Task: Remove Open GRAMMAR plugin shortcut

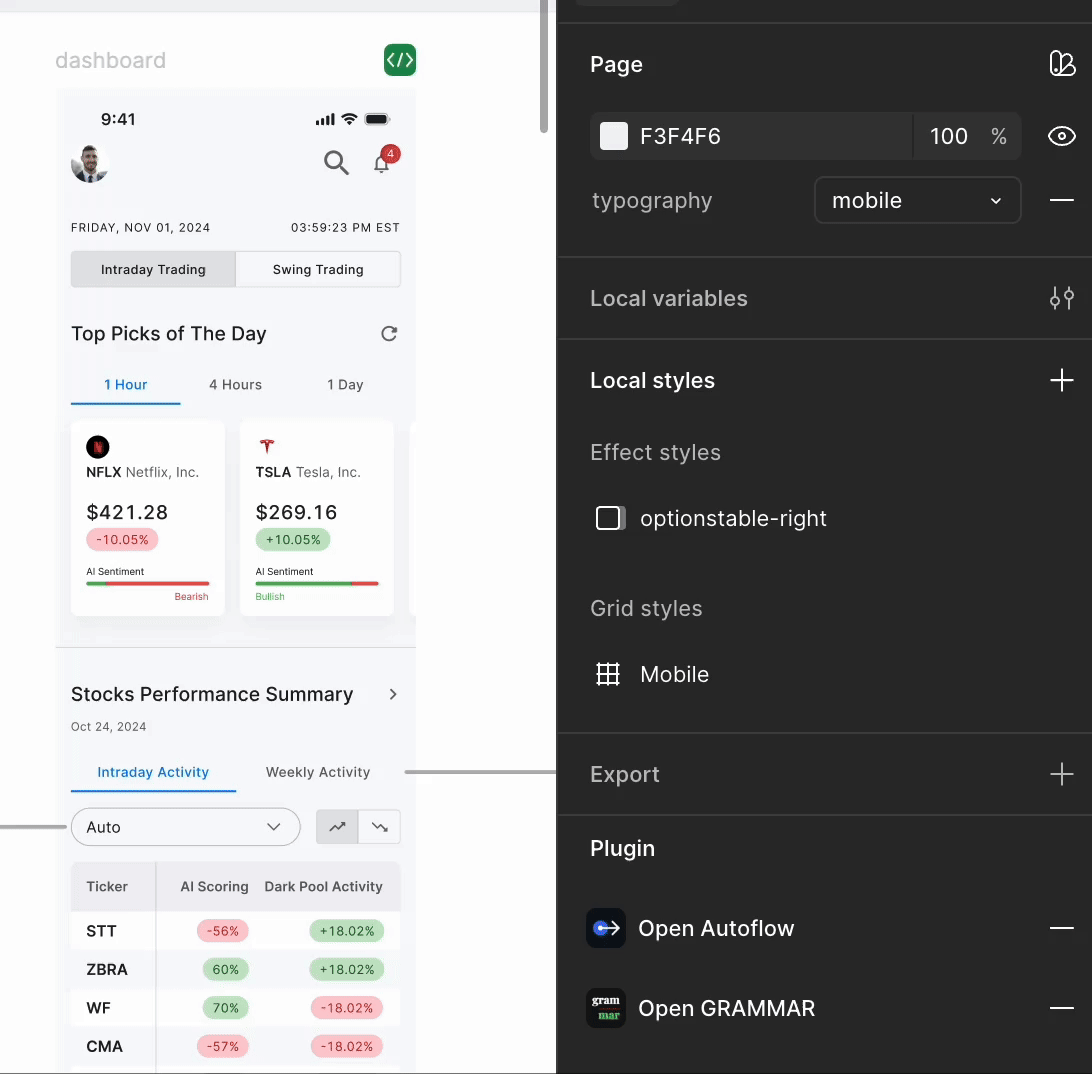Action: (1061, 1008)
